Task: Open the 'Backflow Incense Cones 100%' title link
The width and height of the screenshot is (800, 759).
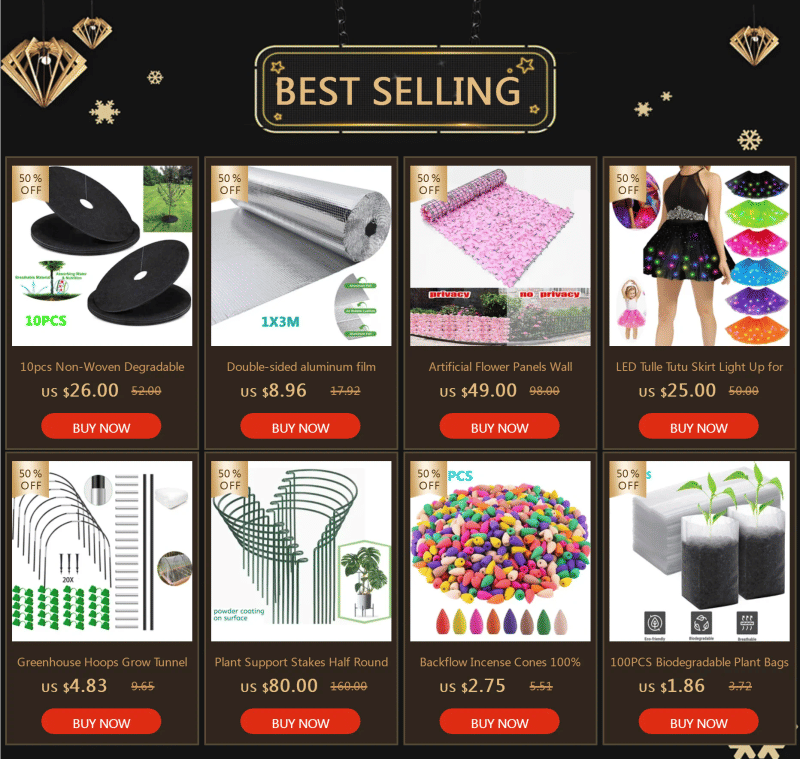Action: [500, 662]
